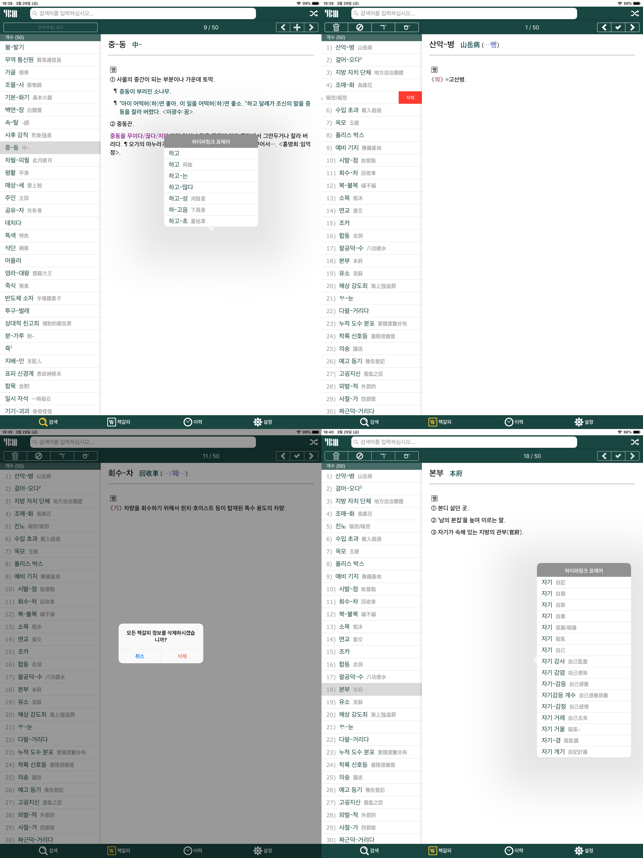Go to previous entry from 9 / 50
The width and height of the screenshot is (643, 858).
click(x=282, y=28)
